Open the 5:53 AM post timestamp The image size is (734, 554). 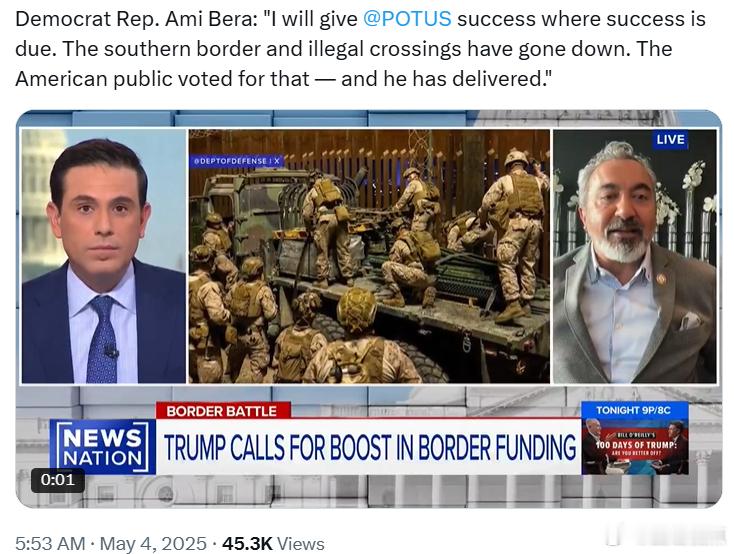[x=50, y=544]
